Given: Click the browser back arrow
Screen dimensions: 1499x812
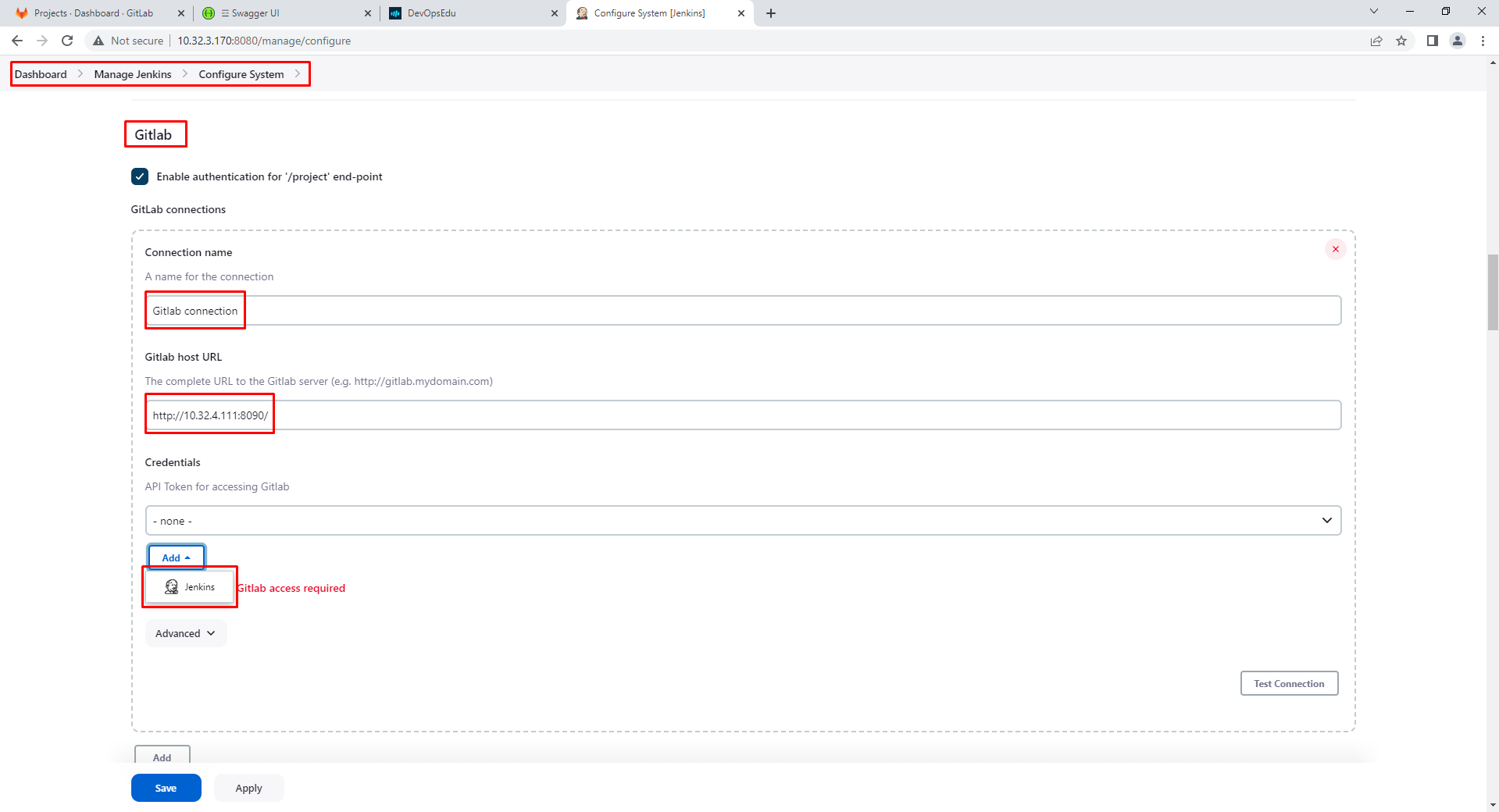Looking at the screenshot, I should [17, 41].
